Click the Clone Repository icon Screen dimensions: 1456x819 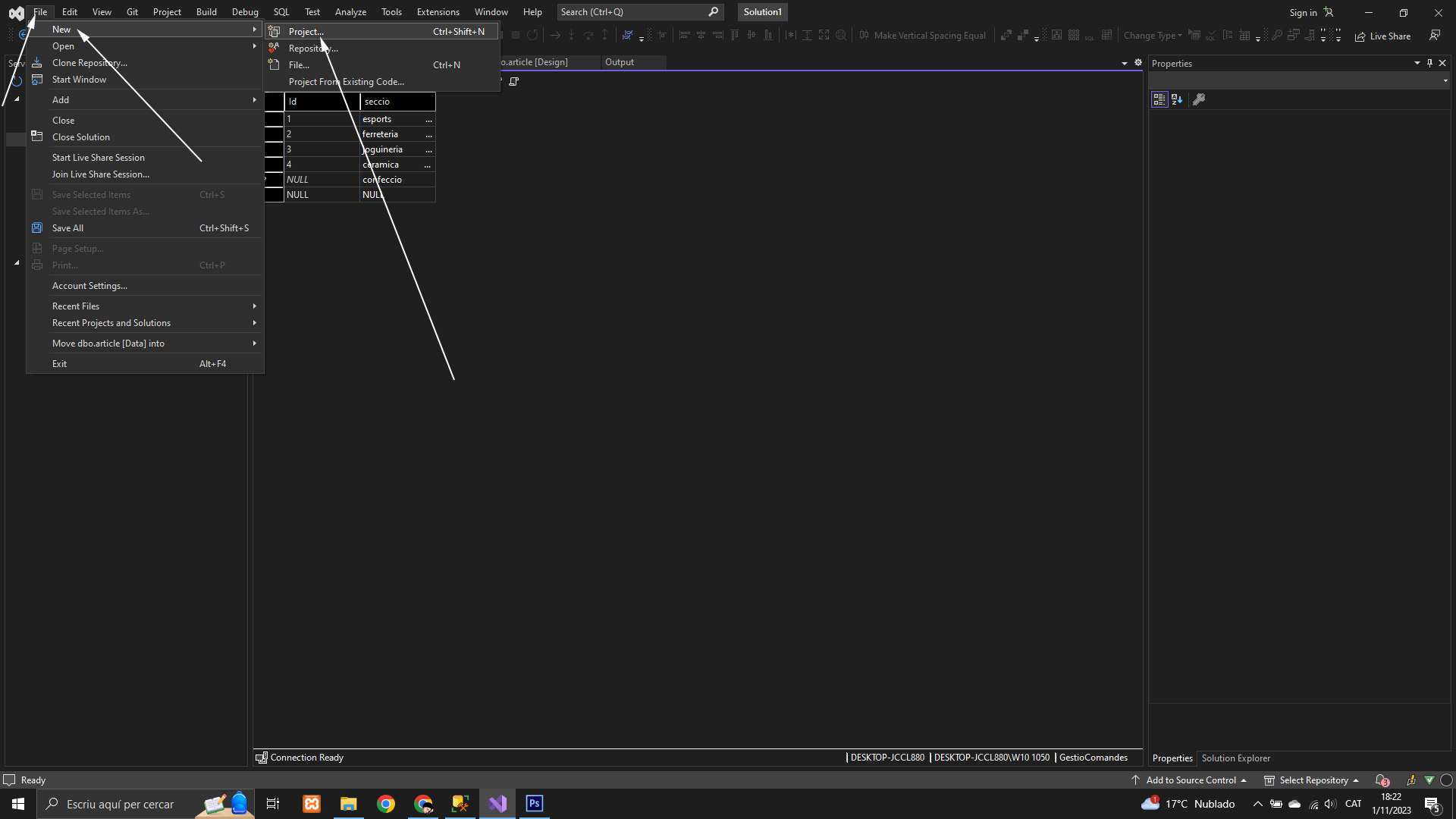(37, 63)
